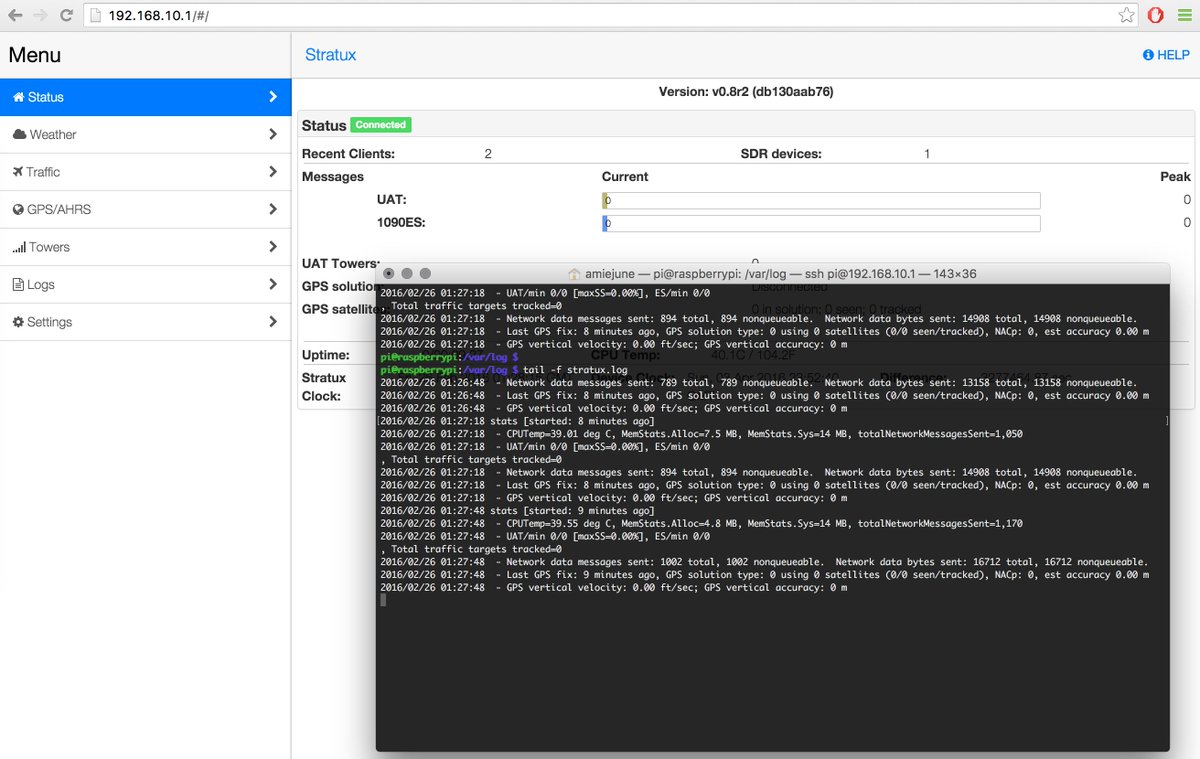
Task: Click the home icon beside Status
Action: point(18,97)
